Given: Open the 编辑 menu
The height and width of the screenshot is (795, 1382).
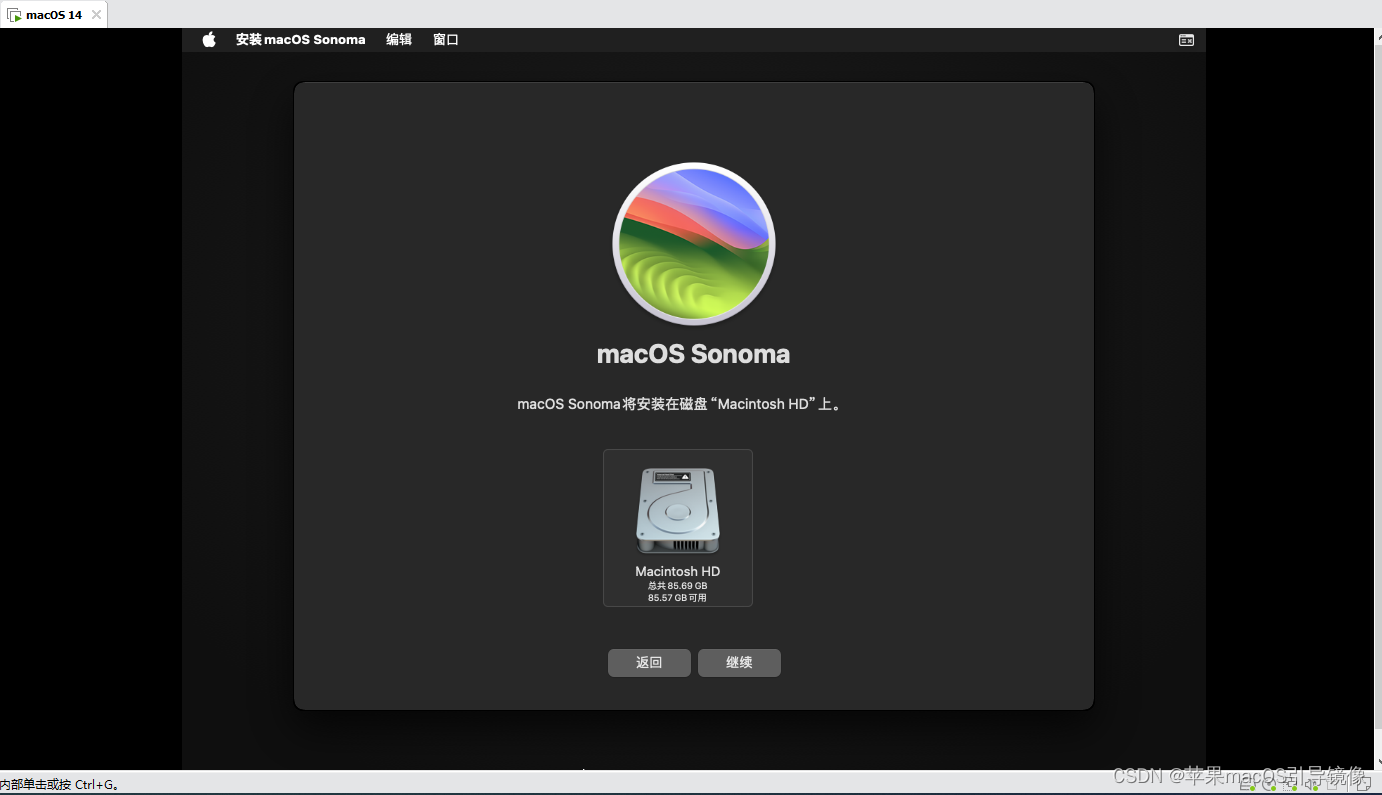Looking at the screenshot, I should click(x=399, y=40).
